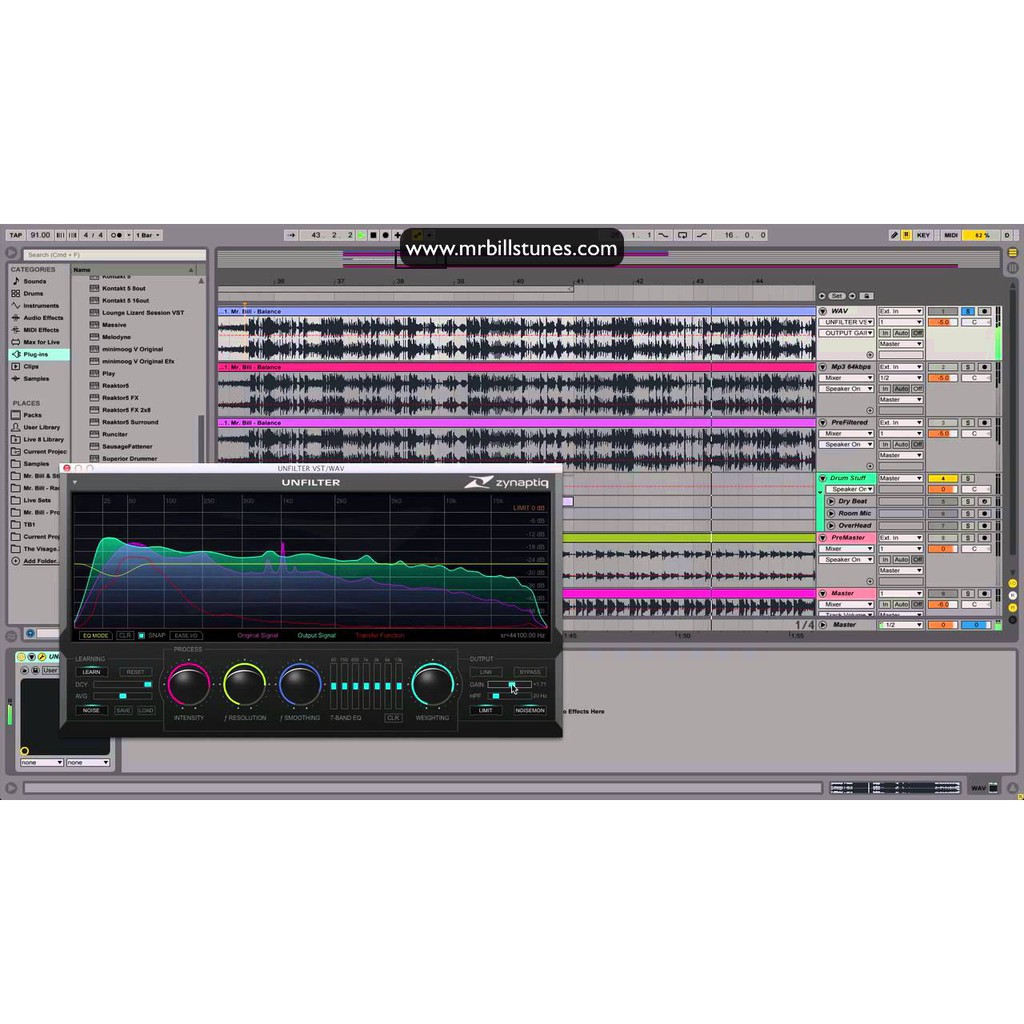Set WAV track monitor to Auto
Image resolution: width=1024 pixels, height=1024 pixels.
[x=901, y=333]
